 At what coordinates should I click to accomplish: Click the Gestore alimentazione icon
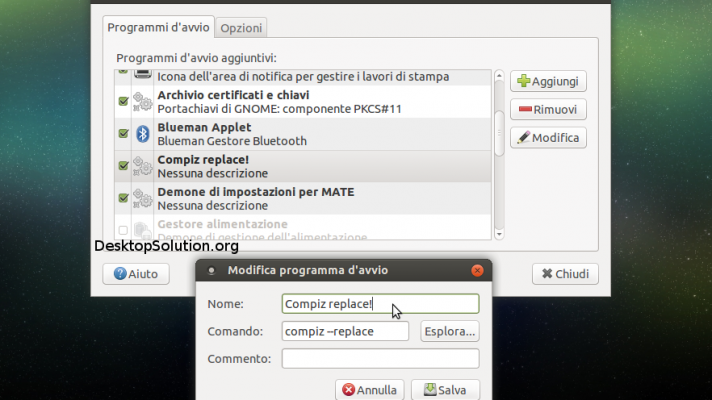(x=143, y=231)
